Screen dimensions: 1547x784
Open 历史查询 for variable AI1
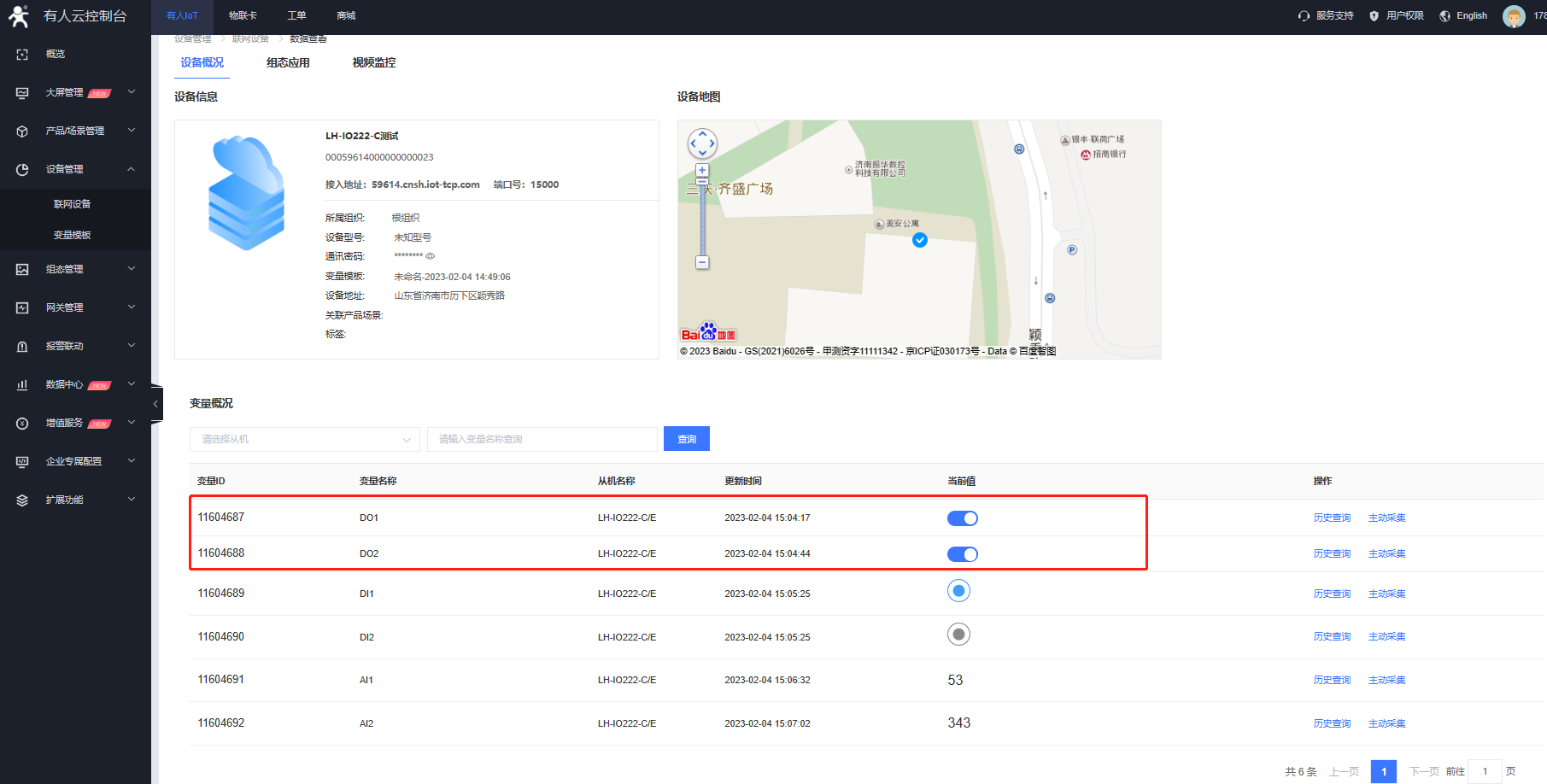coord(1332,680)
